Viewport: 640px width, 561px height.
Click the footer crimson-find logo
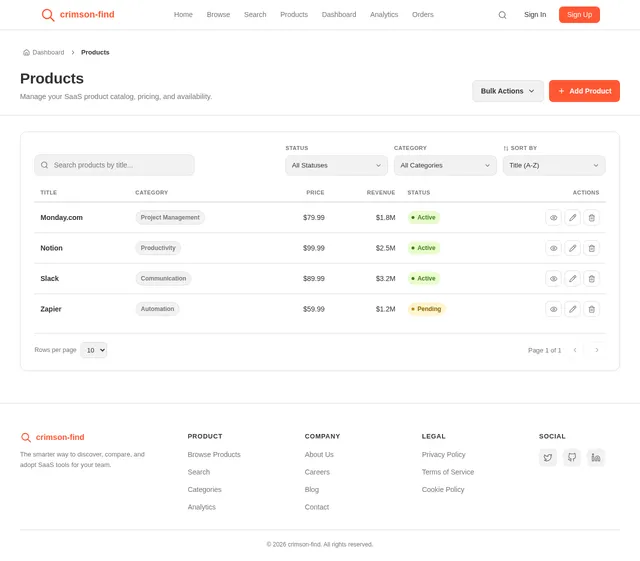53,437
